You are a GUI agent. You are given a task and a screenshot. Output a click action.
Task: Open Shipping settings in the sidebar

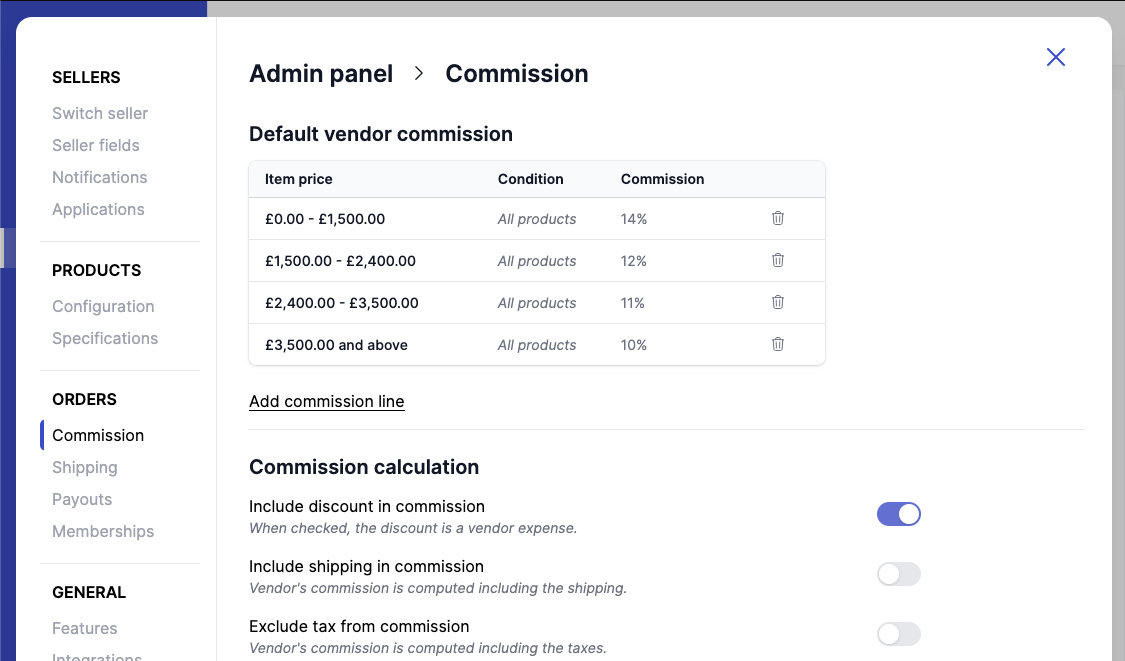(84, 467)
